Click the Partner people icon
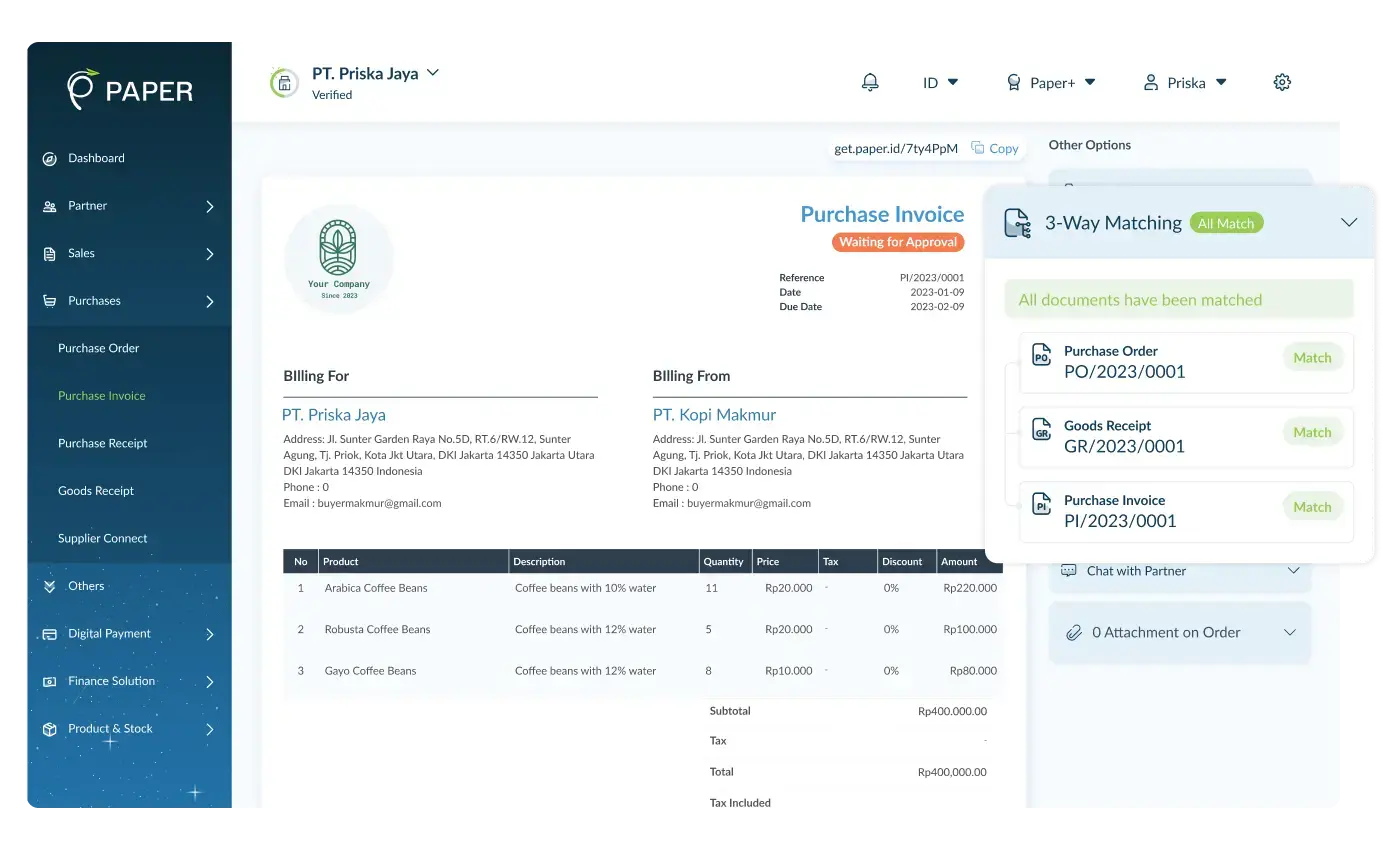This screenshot has height=850, width=1400. coord(49,206)
